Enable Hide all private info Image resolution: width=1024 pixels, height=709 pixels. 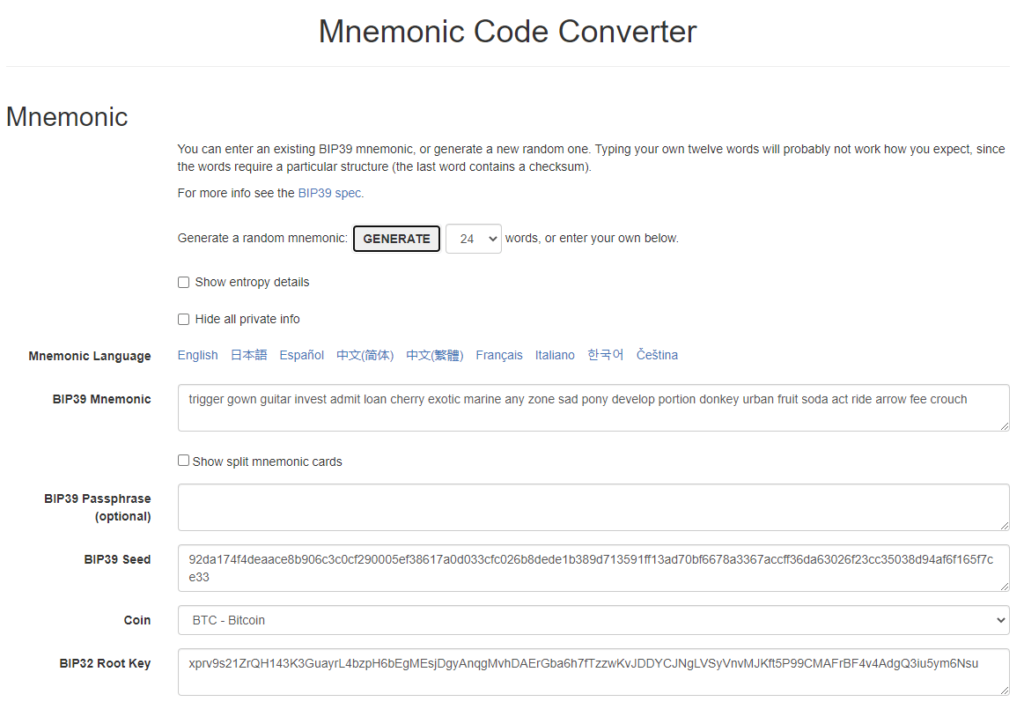click(x=184, y=318)
